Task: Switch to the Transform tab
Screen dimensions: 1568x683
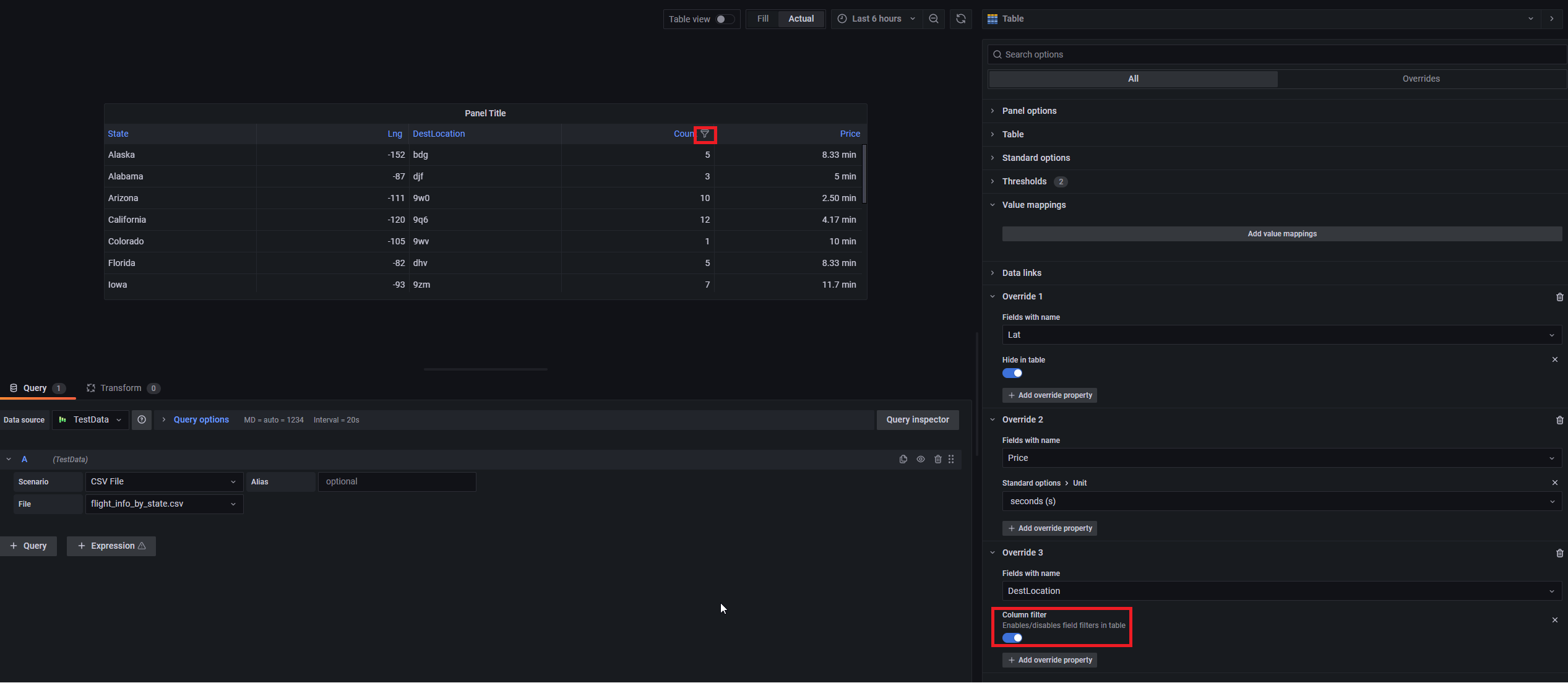Action: pyautogui.click(x=122, y=388)
